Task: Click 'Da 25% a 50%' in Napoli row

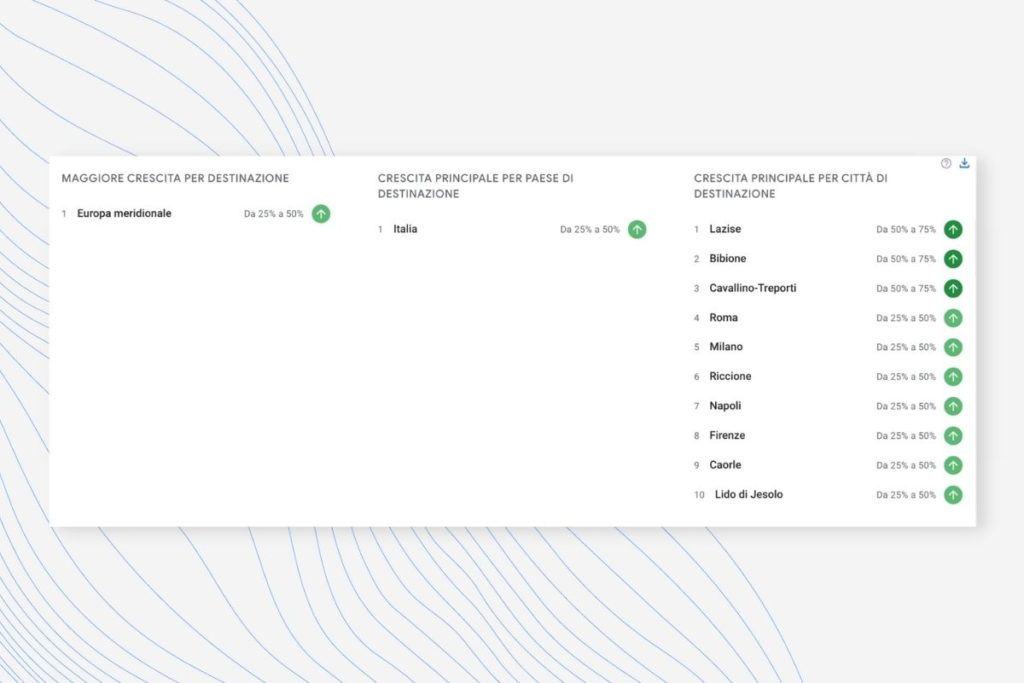Action: coord(906,406)
